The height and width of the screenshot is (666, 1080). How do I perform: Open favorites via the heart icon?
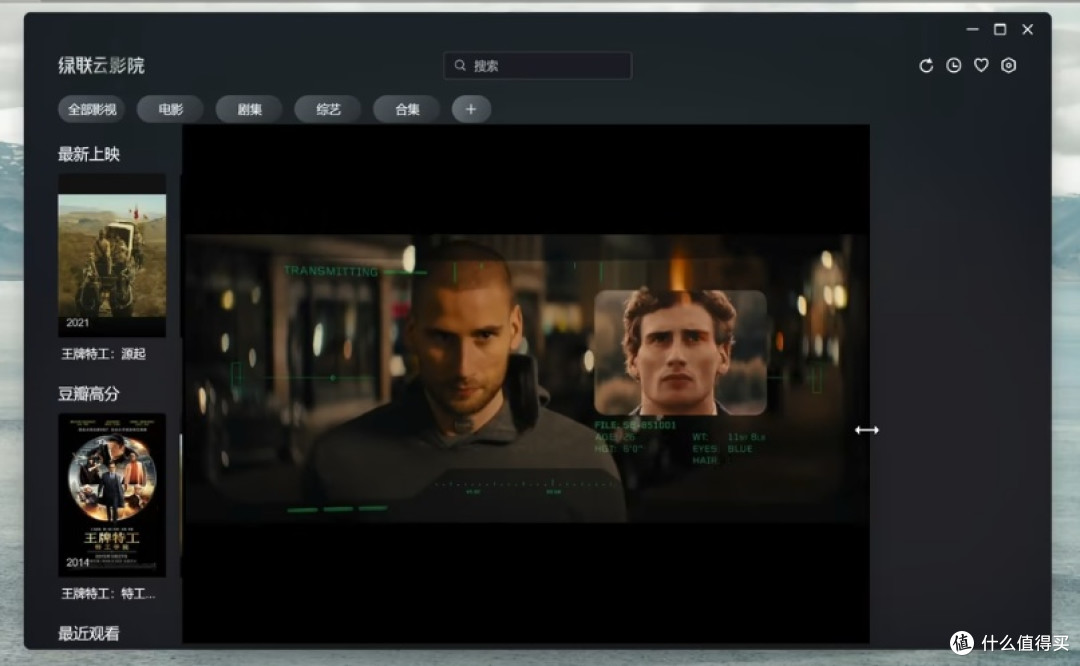981,65
